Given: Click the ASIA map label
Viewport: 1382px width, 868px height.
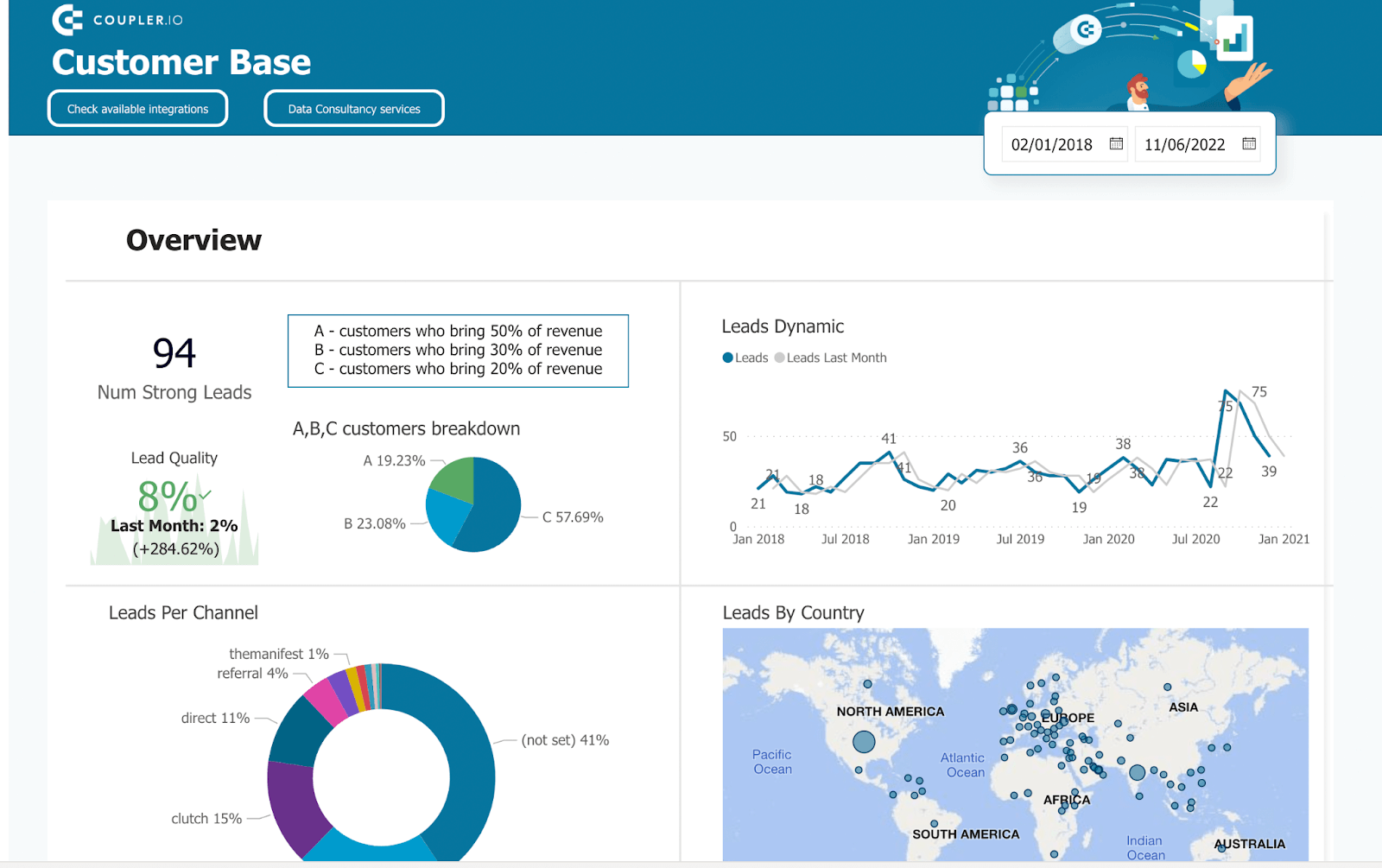Looking at the screenshot, I should coord(1183,706).
